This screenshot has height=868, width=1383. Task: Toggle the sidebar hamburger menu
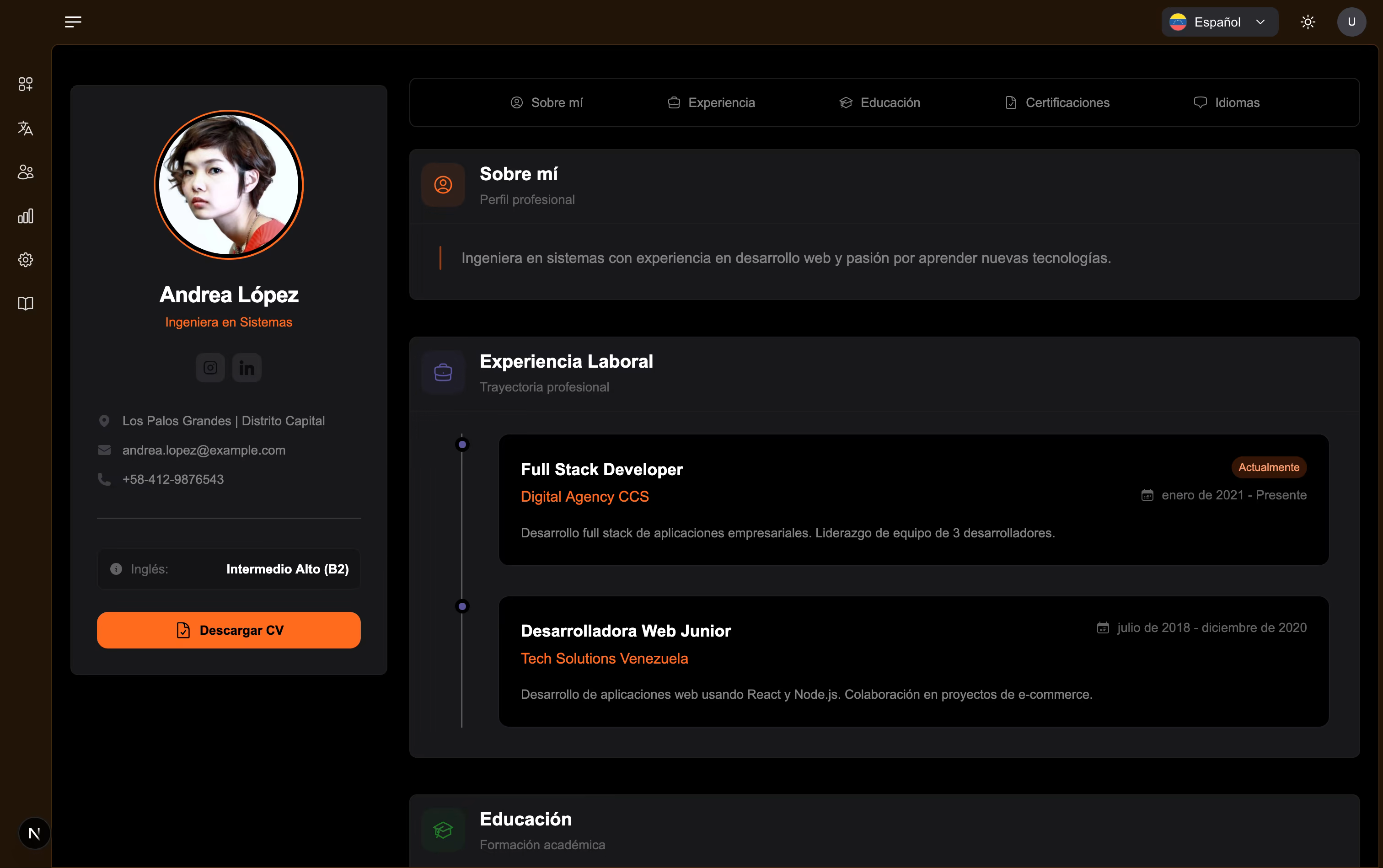click(73, 22)
